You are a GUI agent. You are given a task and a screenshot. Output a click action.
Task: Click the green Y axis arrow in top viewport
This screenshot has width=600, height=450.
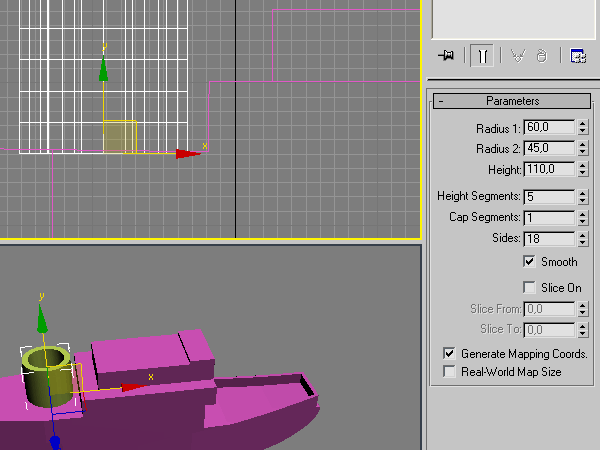pos(103,69)
